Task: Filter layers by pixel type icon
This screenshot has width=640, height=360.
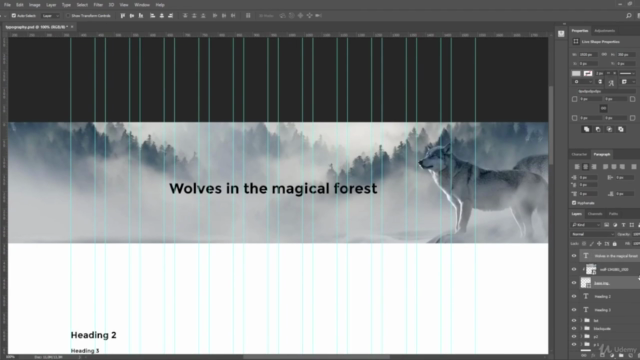Action: [x=607, y=225]
